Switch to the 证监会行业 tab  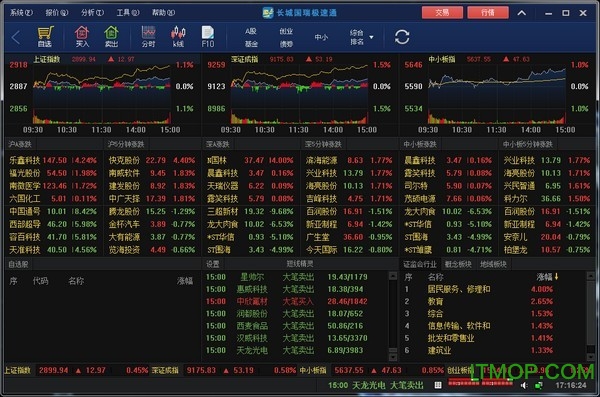pyautogui.click(x=420, y=264)
